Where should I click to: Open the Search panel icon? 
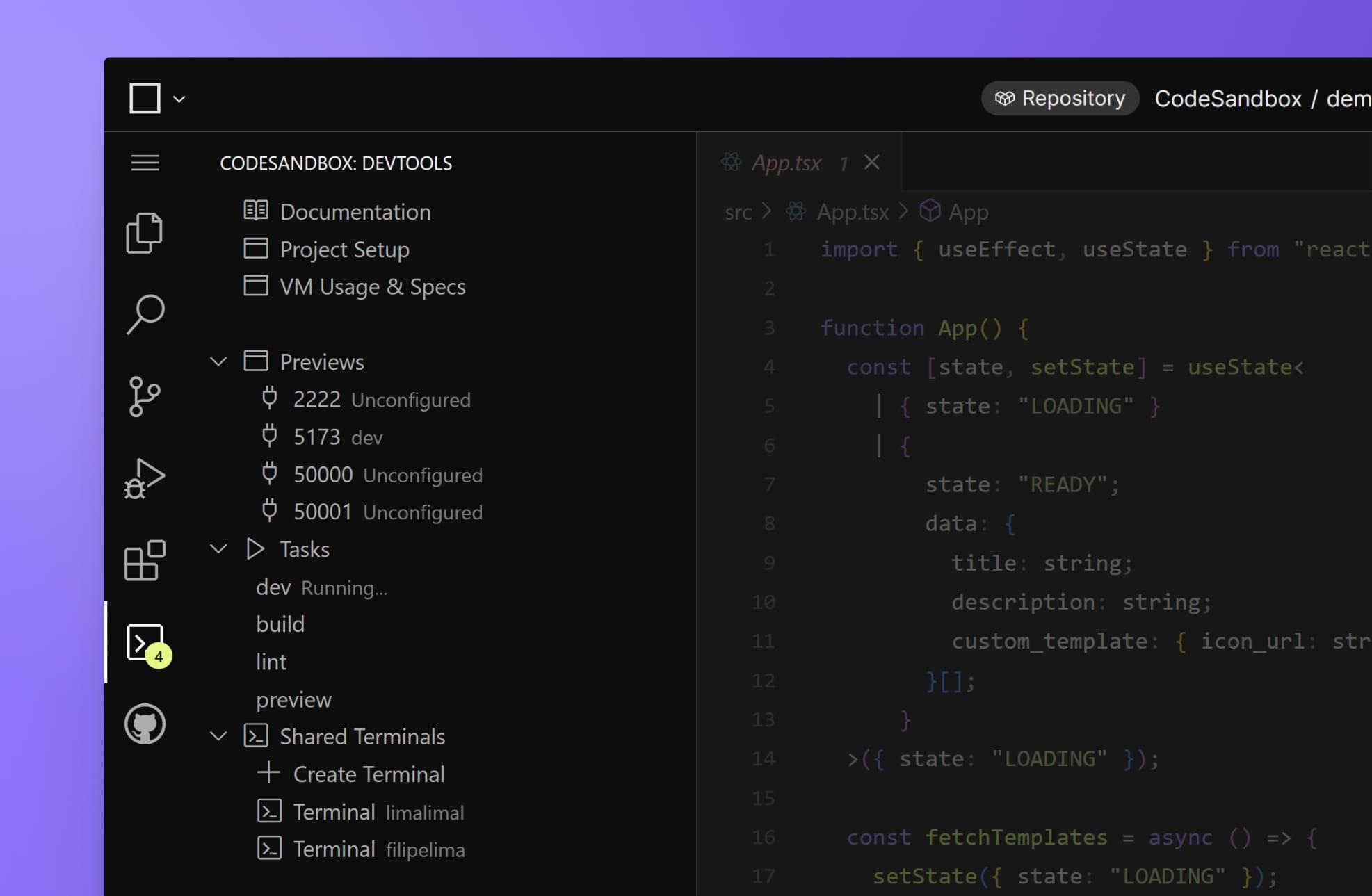(x=145, y=313)
